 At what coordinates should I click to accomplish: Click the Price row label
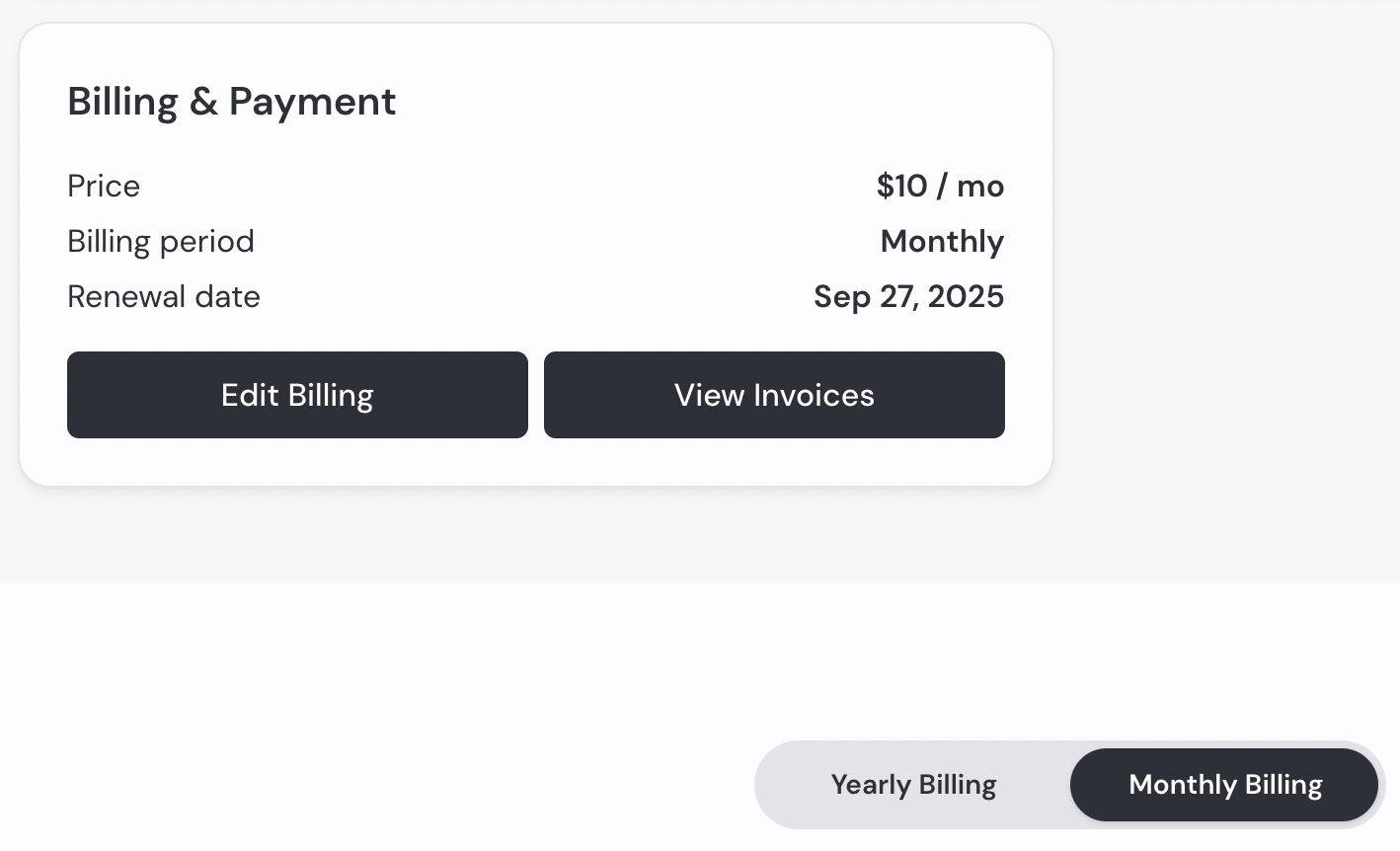coord(103,186)
